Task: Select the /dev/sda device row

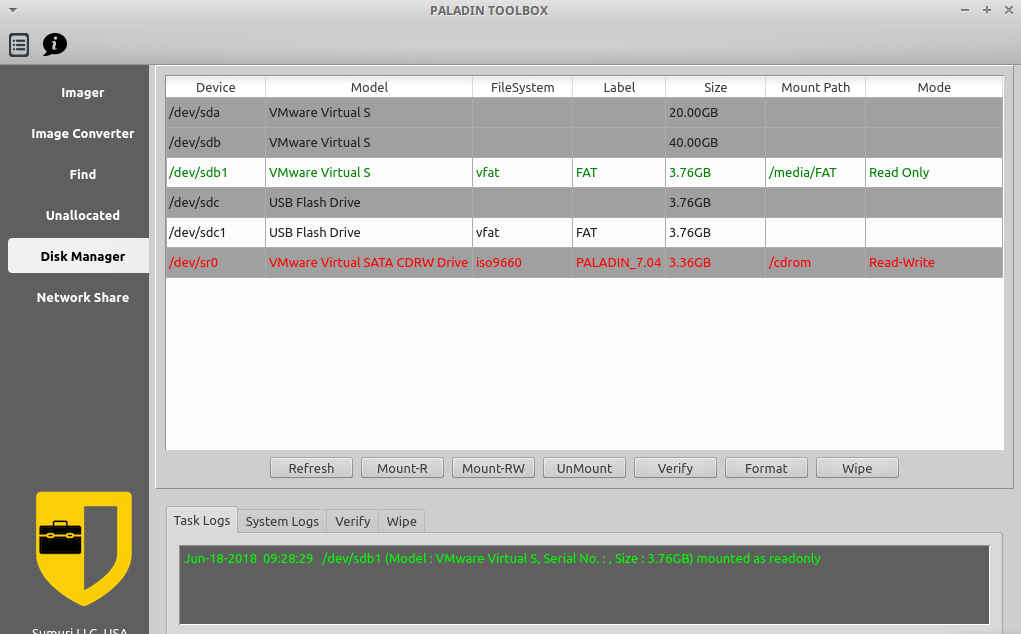Action: 584,113
